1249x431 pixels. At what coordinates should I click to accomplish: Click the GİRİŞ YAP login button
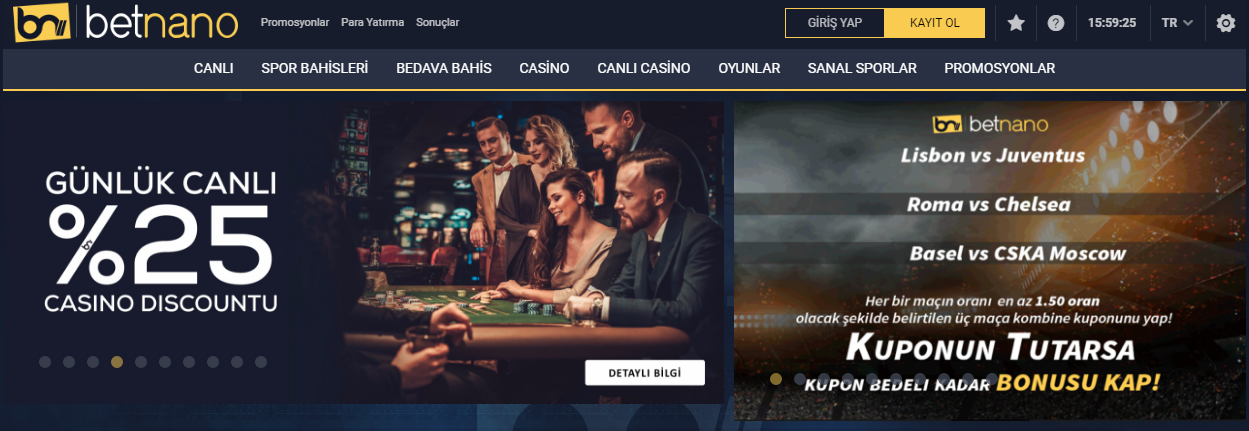835,23
